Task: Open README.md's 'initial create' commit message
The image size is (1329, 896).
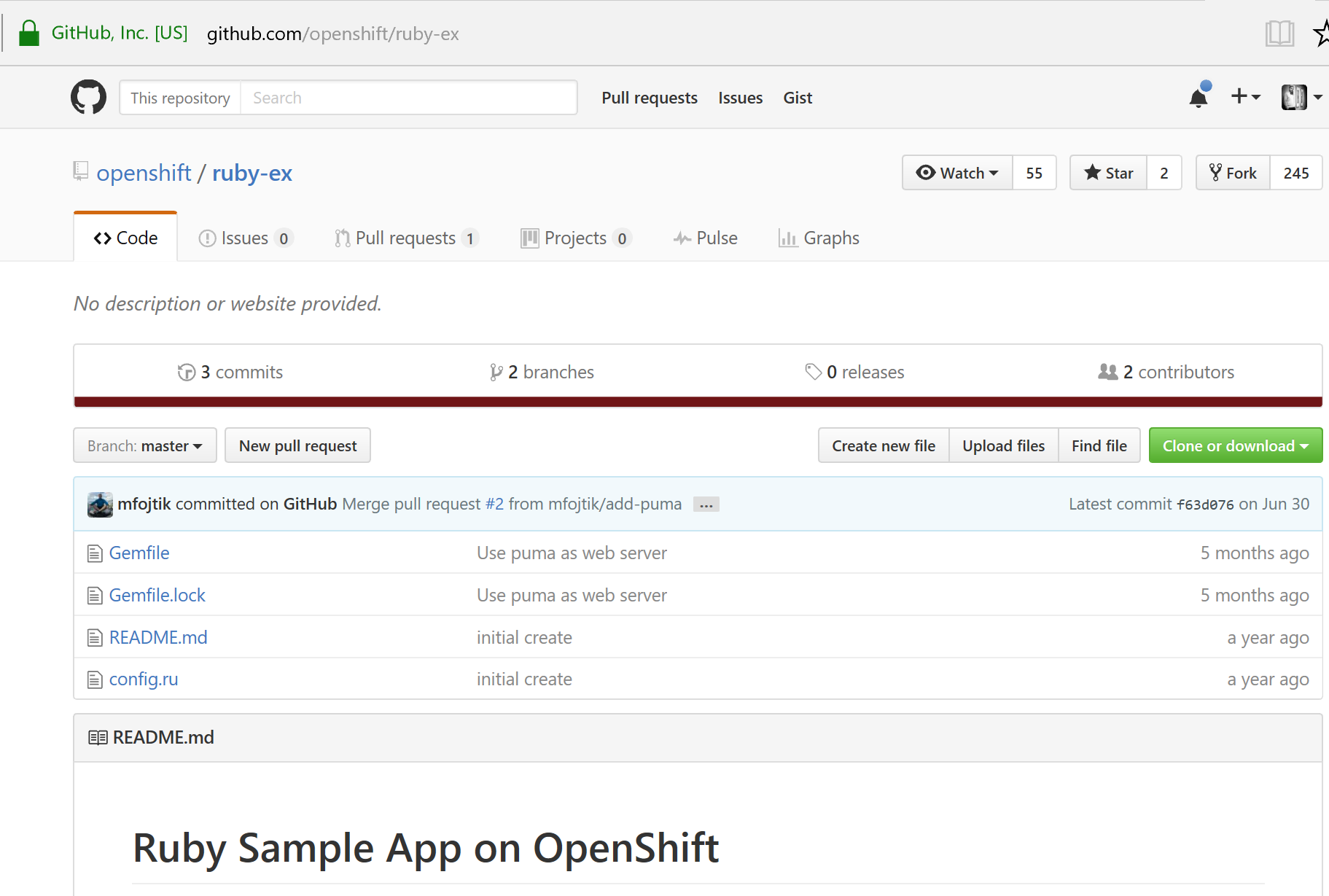Action: (524, 638)
